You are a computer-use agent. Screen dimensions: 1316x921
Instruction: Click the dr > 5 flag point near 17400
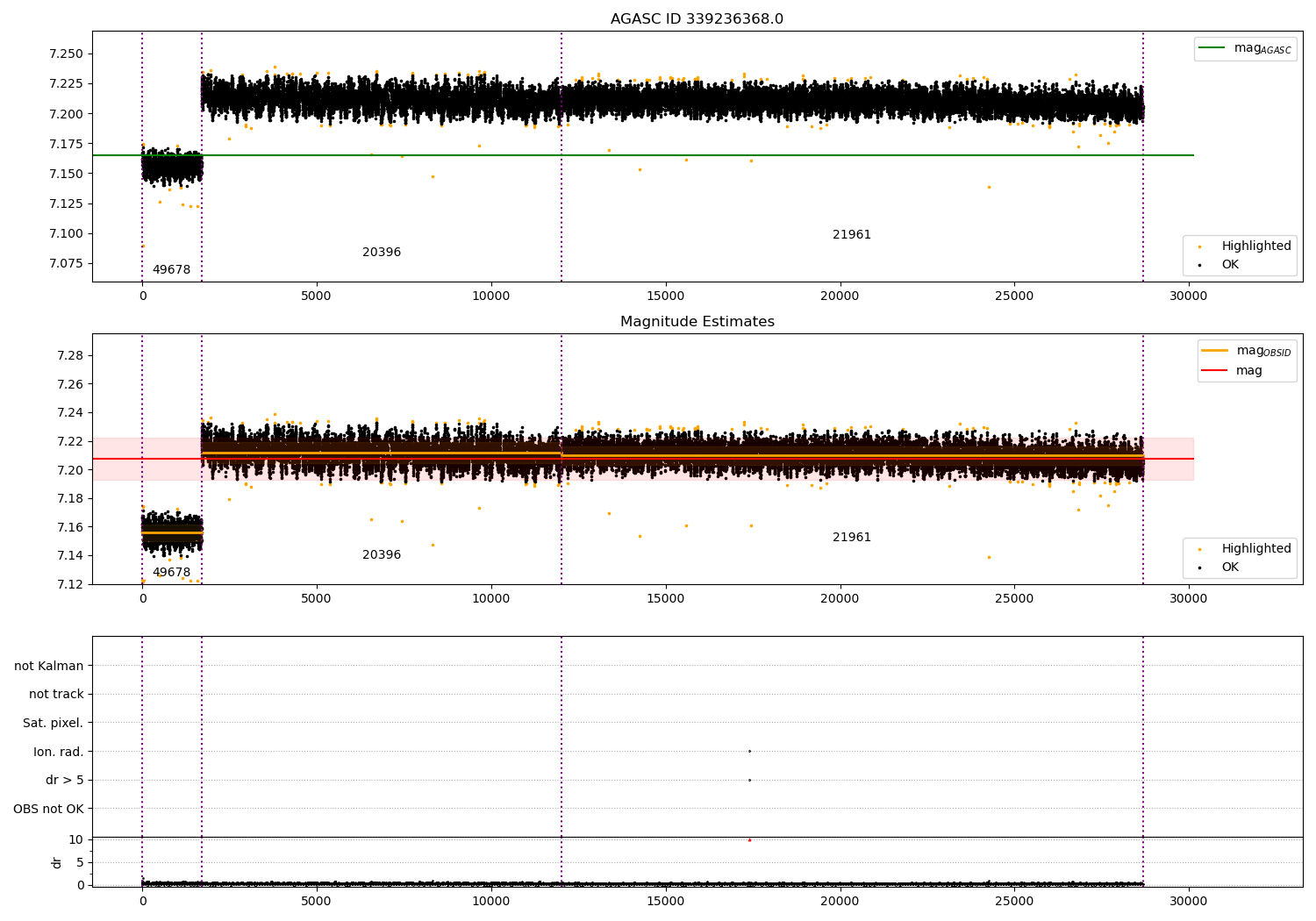click(x=749, y=780)
